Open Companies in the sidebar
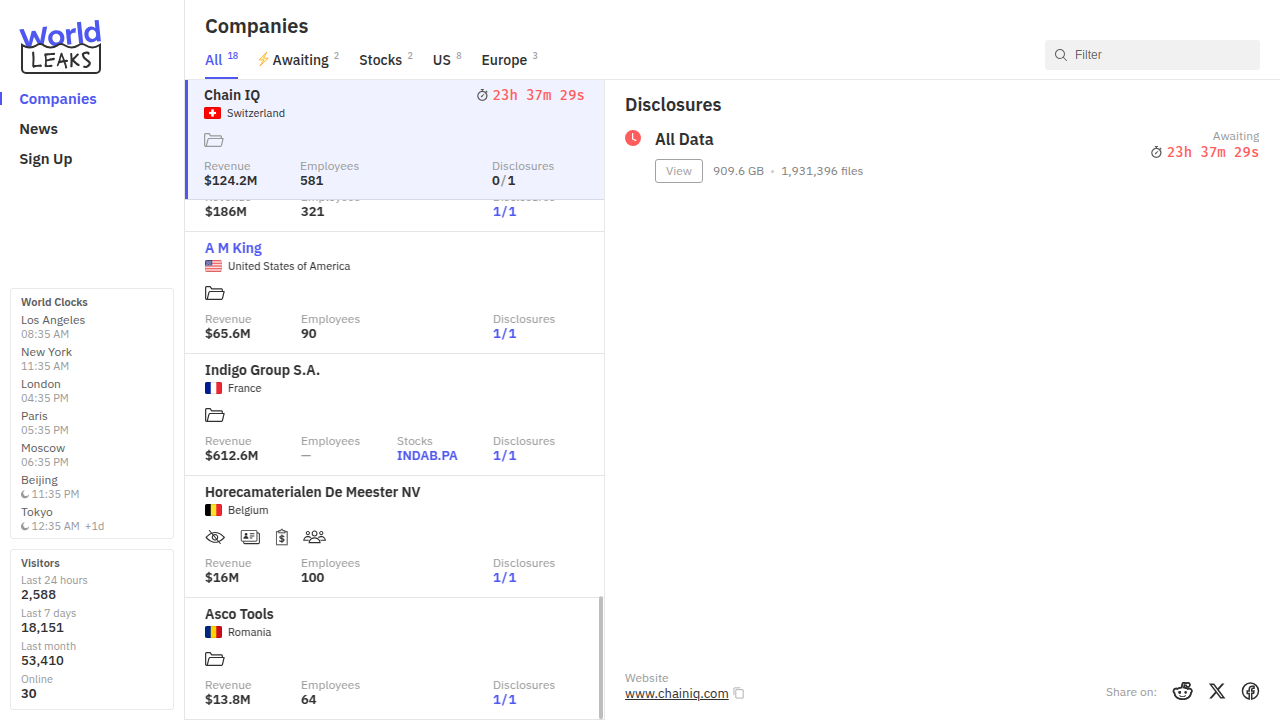Image resolution: width=1280 pixels, height=720 pixels. [x=58, y=99]
